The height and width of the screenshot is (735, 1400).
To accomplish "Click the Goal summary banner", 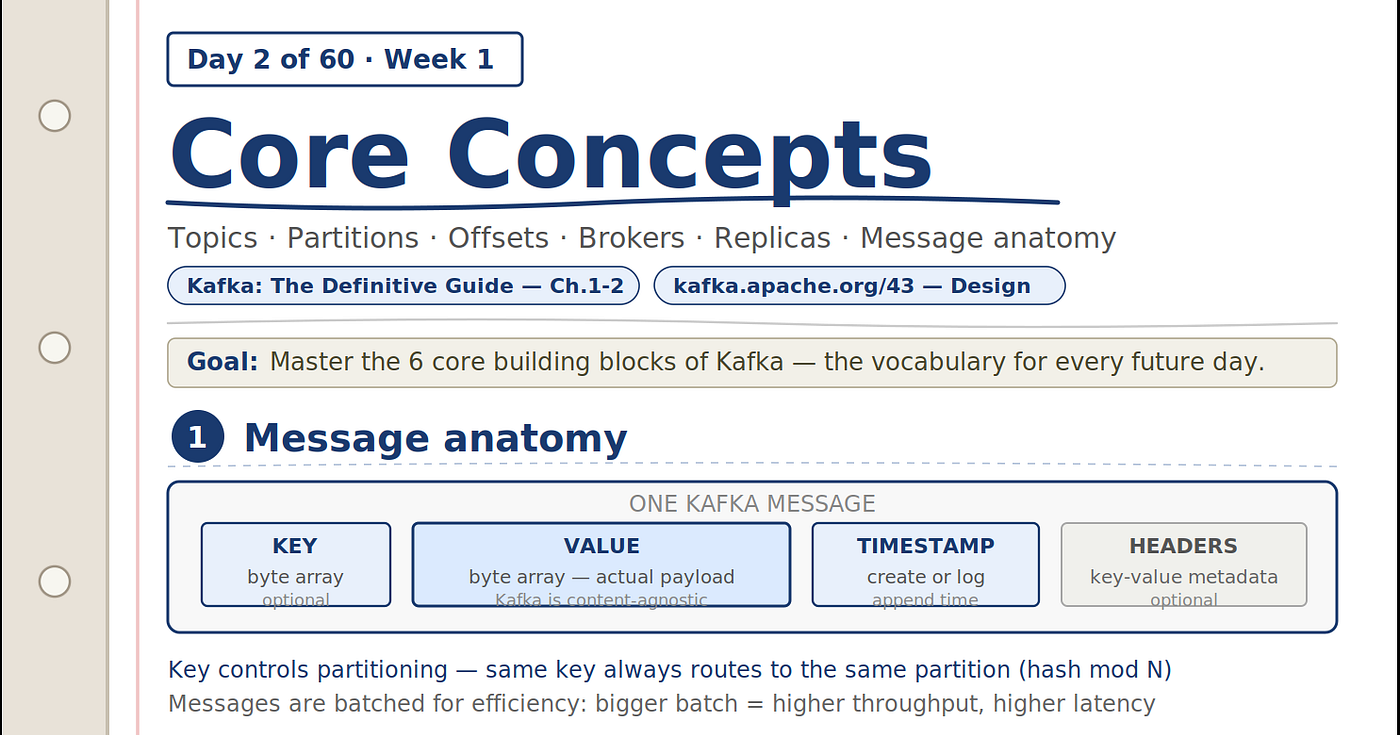I will point(752,363).
